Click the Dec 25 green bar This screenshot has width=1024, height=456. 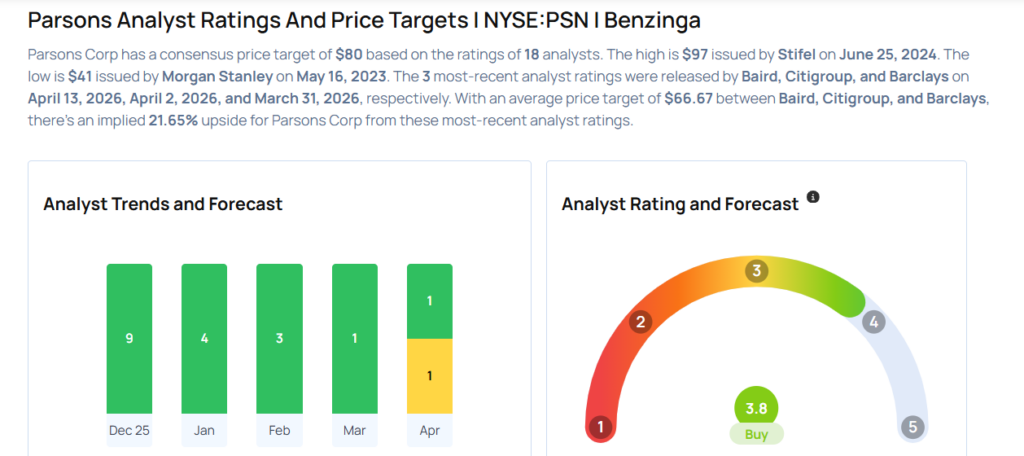(x=129, y=338)
